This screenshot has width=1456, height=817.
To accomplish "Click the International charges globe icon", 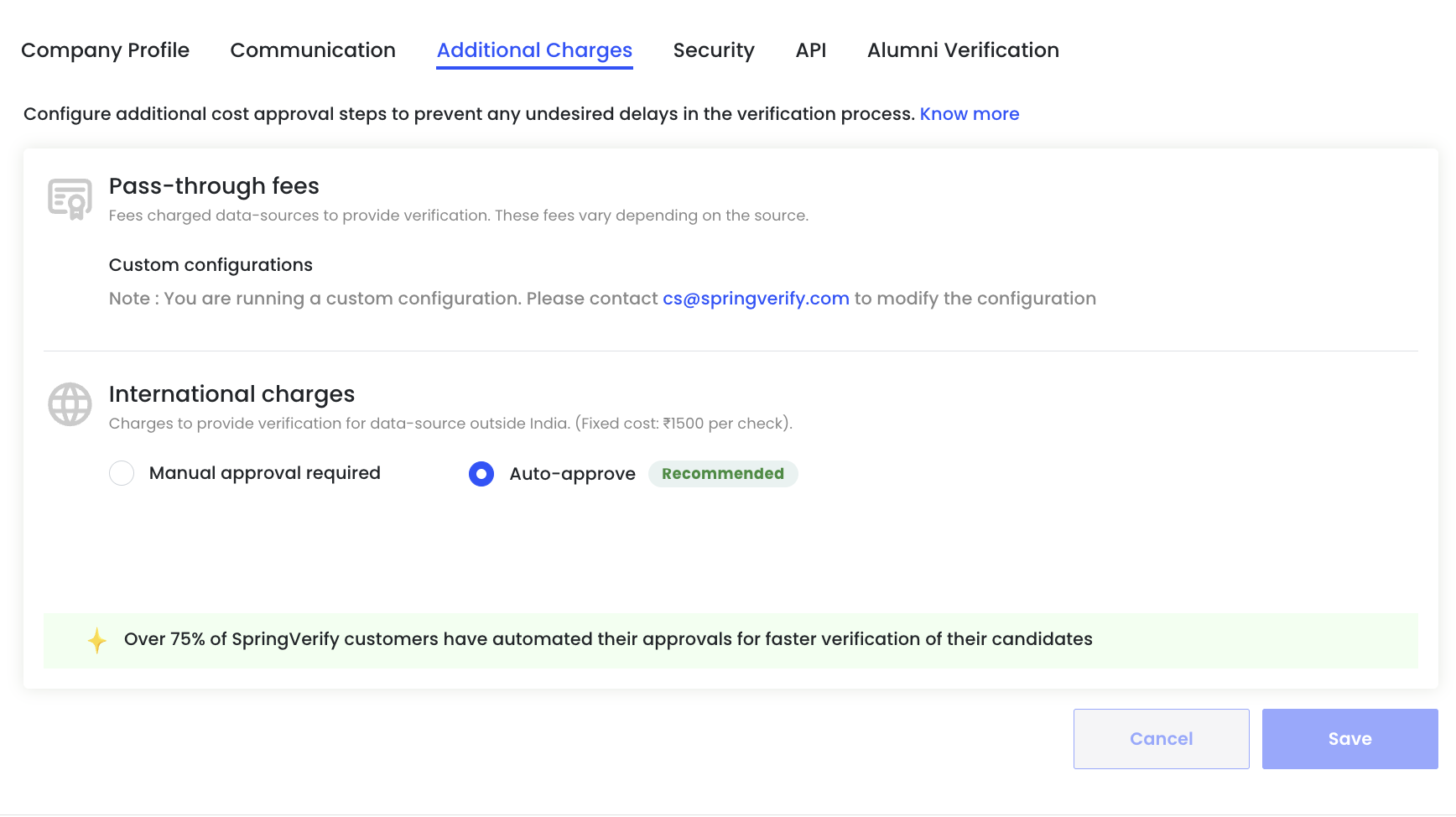I will pyautogui.click(x=70, y=404).
